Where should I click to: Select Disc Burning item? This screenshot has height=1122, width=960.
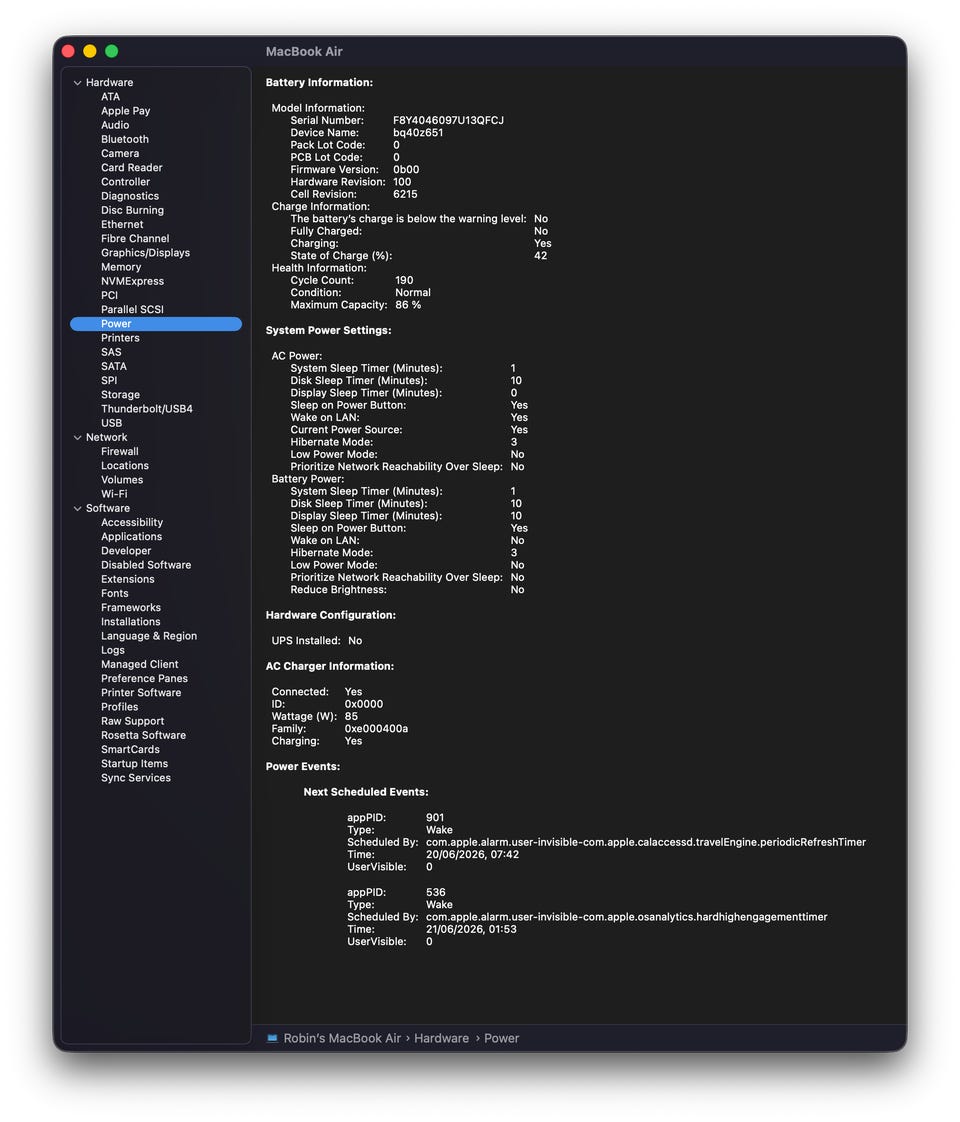point(132,210)
